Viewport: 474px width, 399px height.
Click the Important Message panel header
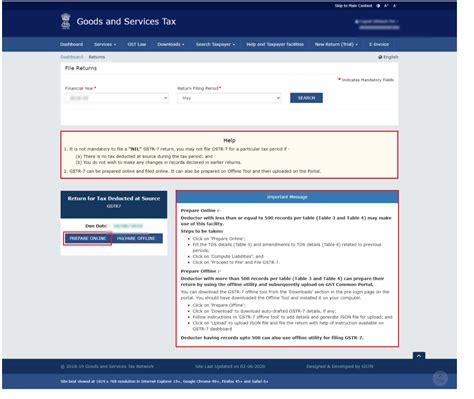(x=287, y=197)
